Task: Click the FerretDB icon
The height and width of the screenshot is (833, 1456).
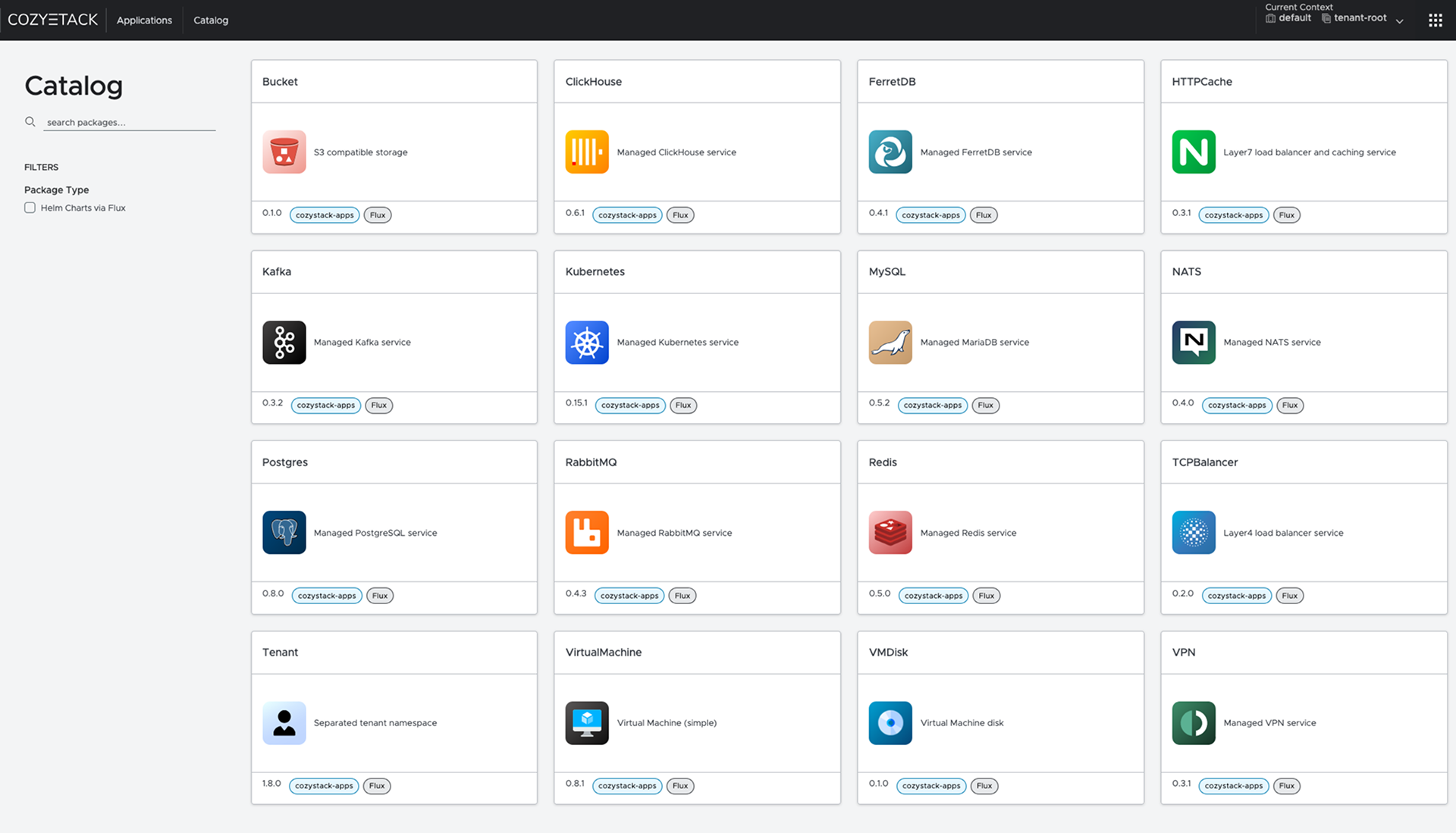Action: (x=890, y=152)
